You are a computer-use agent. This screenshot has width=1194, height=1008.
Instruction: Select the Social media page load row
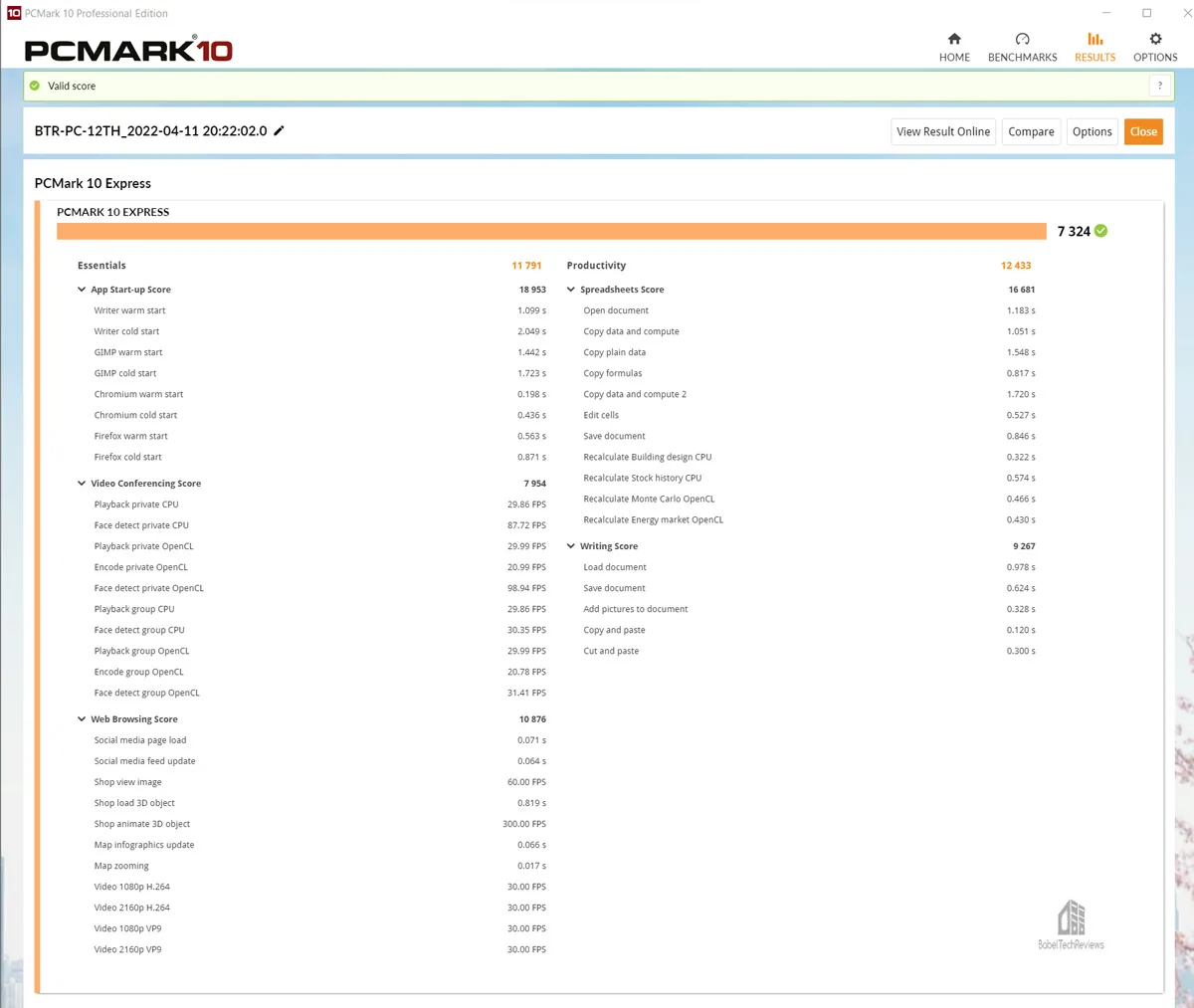click(x=319, y=740)
